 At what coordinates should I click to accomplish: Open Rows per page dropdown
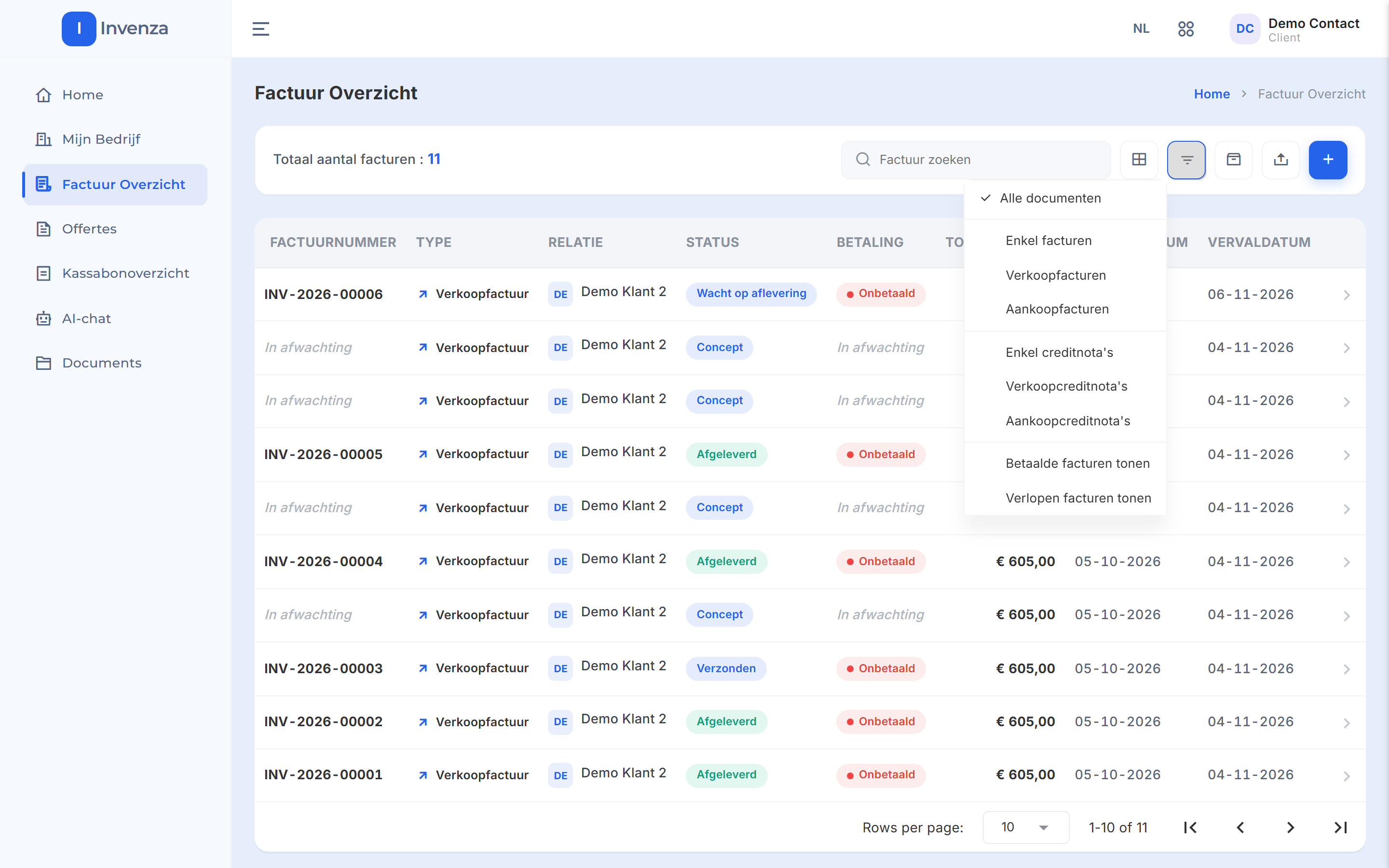click(x=1026, y=827)
